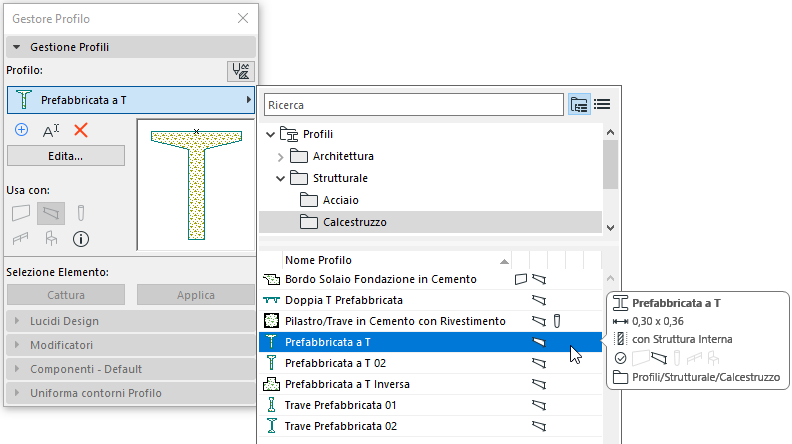Click the rename profile text icon

coord(51,131)
